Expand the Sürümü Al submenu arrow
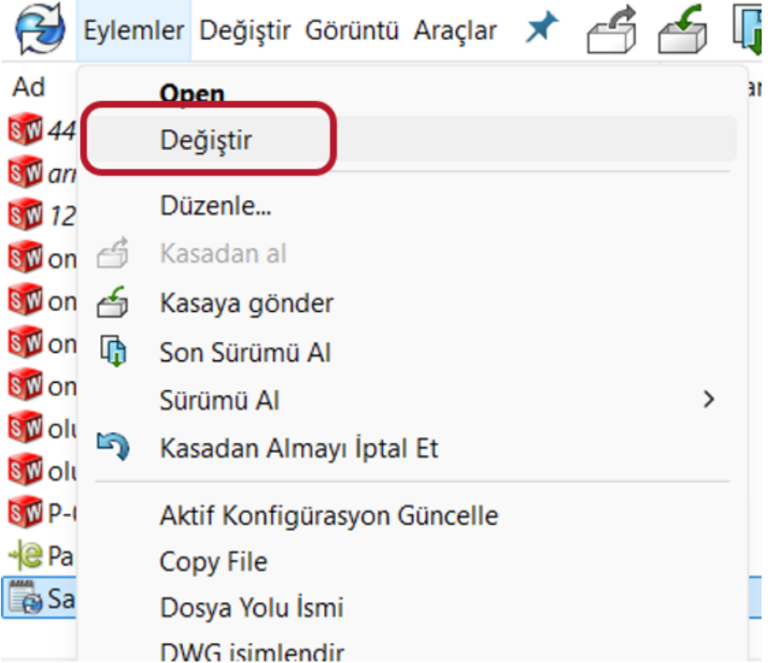Image resolution: width=768 pixels, height=663 pixels. (x=709, y=400)
